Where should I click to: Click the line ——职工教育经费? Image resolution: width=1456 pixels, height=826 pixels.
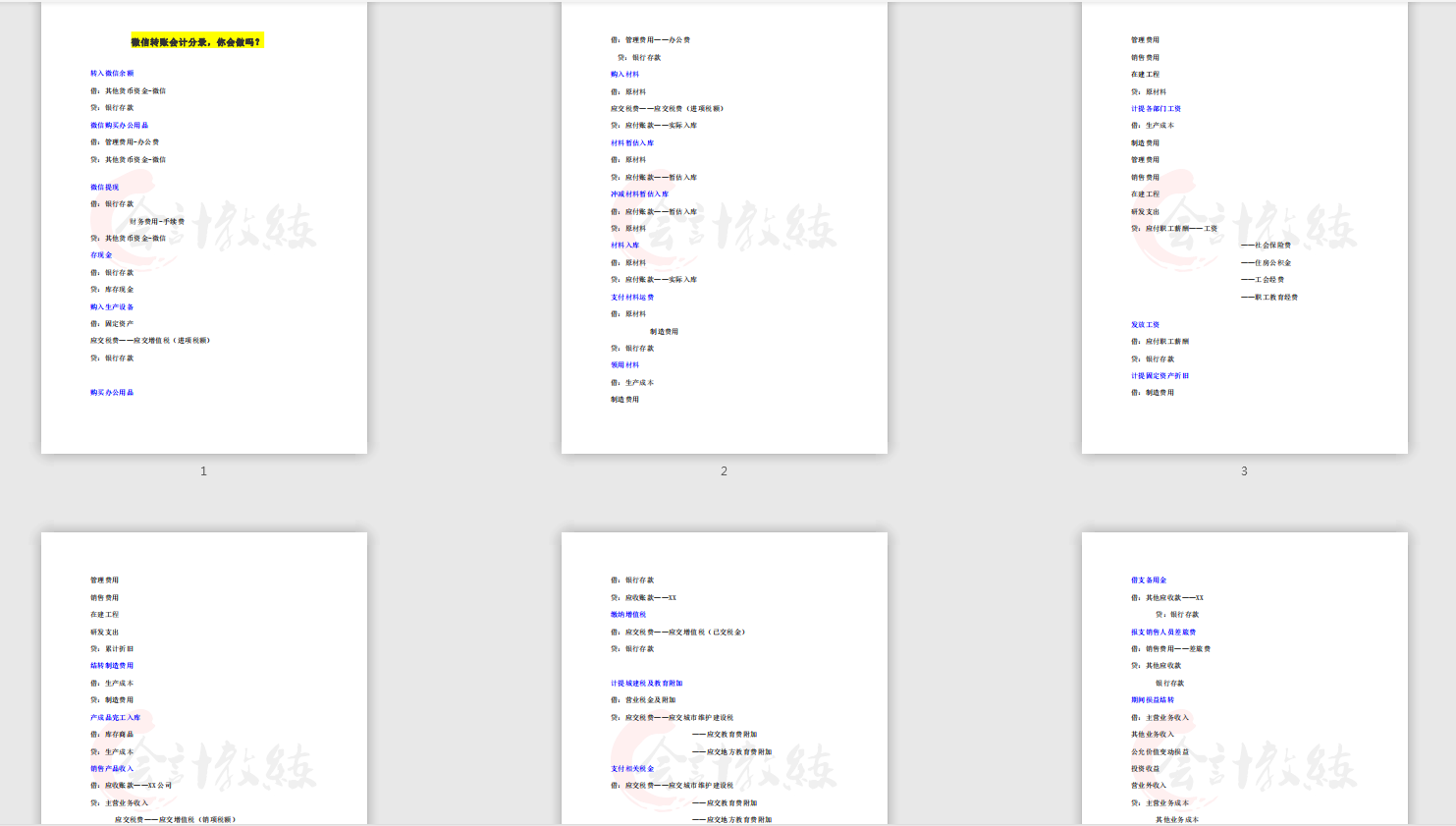point(1269,298)
